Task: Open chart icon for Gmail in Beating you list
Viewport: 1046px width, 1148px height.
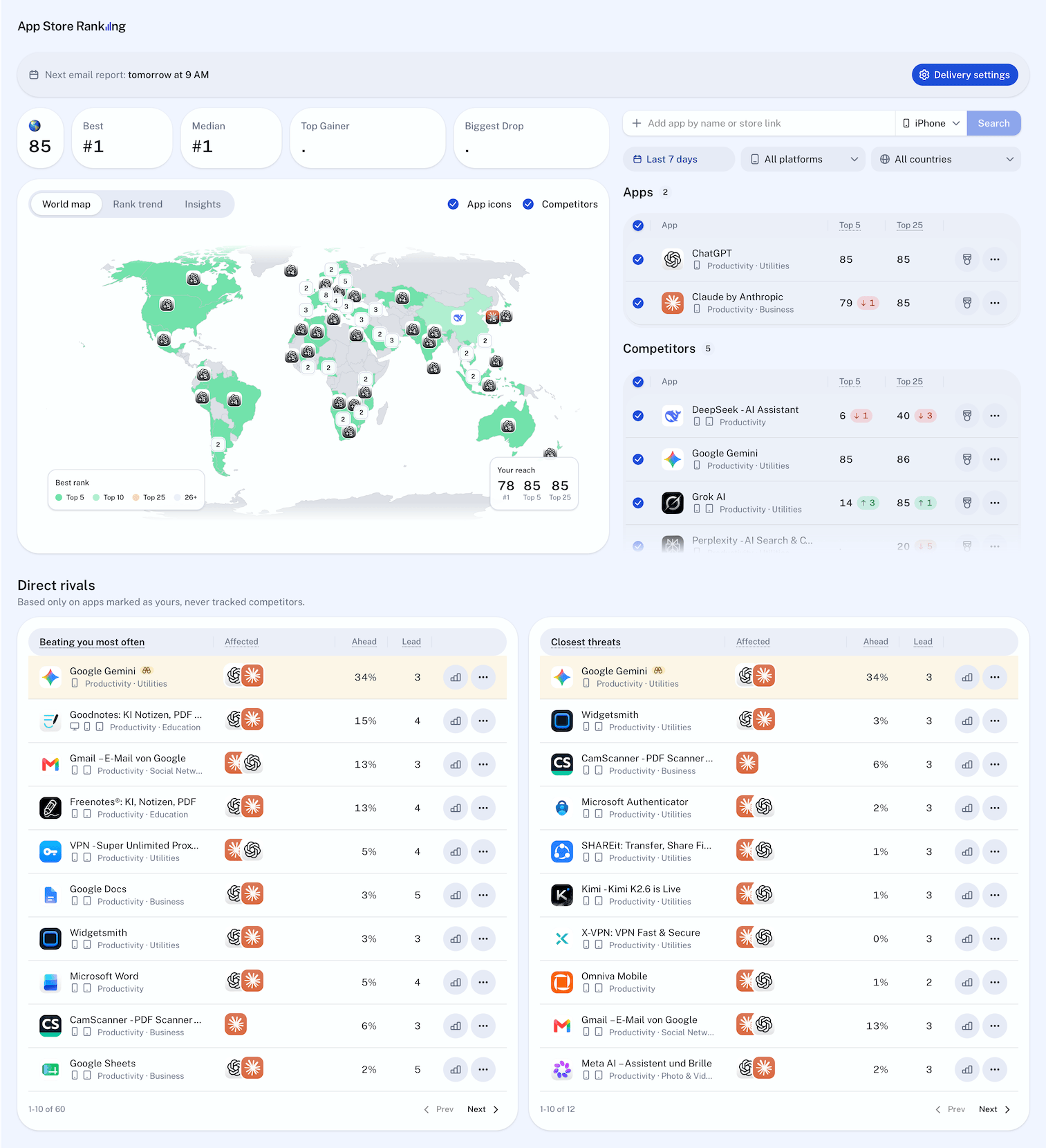Action: coord(455,764)
